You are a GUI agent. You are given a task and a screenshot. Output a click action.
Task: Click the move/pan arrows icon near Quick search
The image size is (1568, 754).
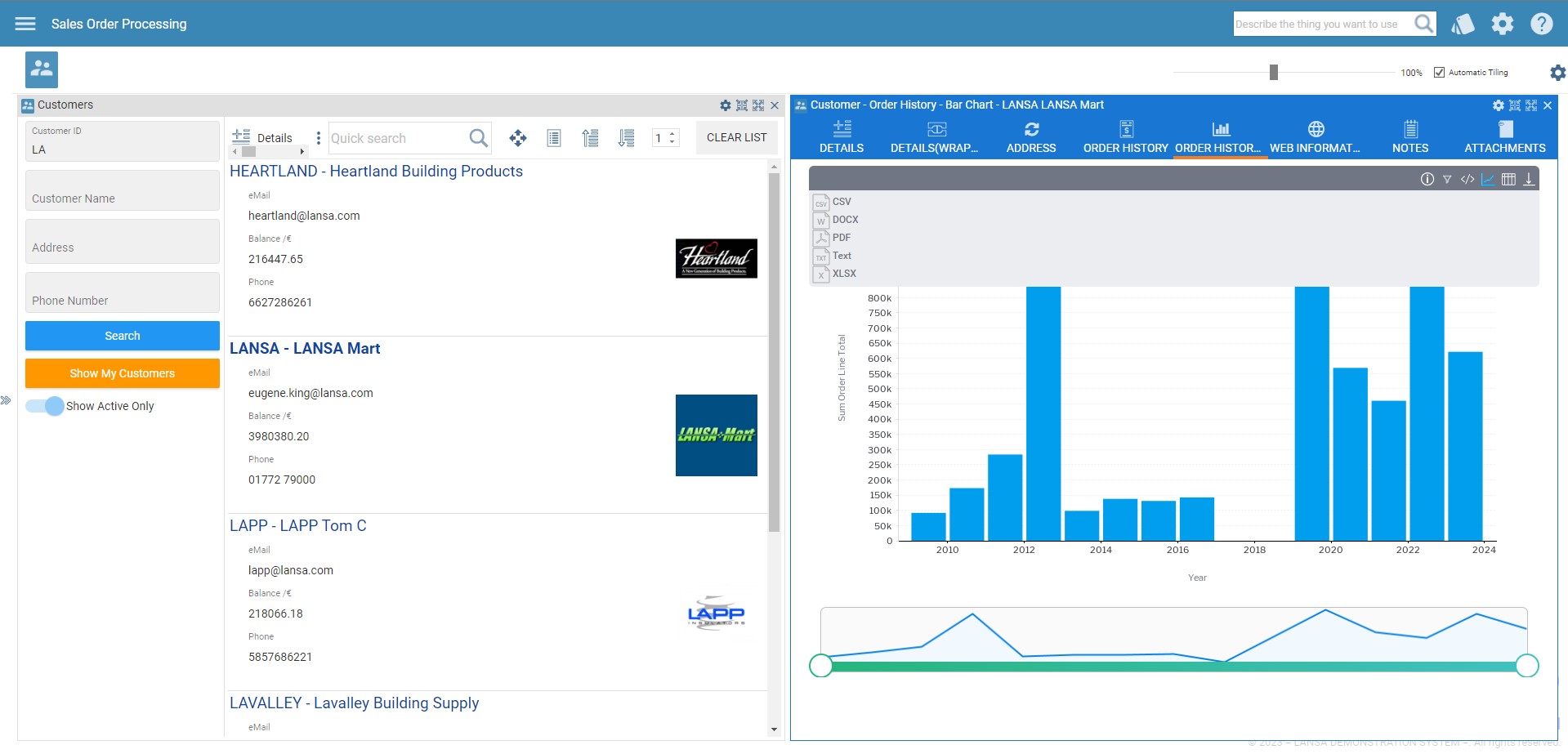tap(517, 137)
